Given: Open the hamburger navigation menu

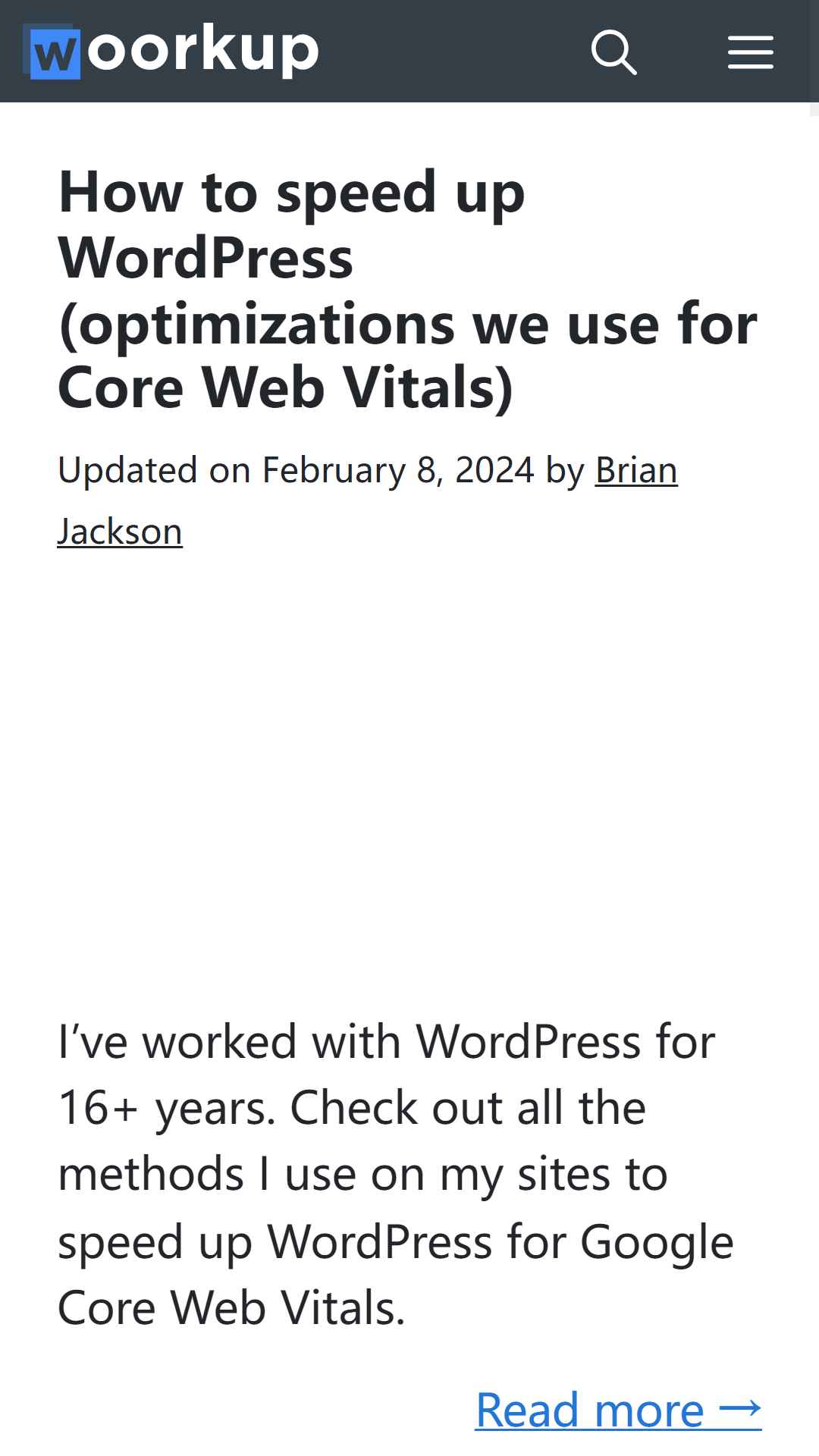Looking at the screenshot, I should click(x=751, y=52).
